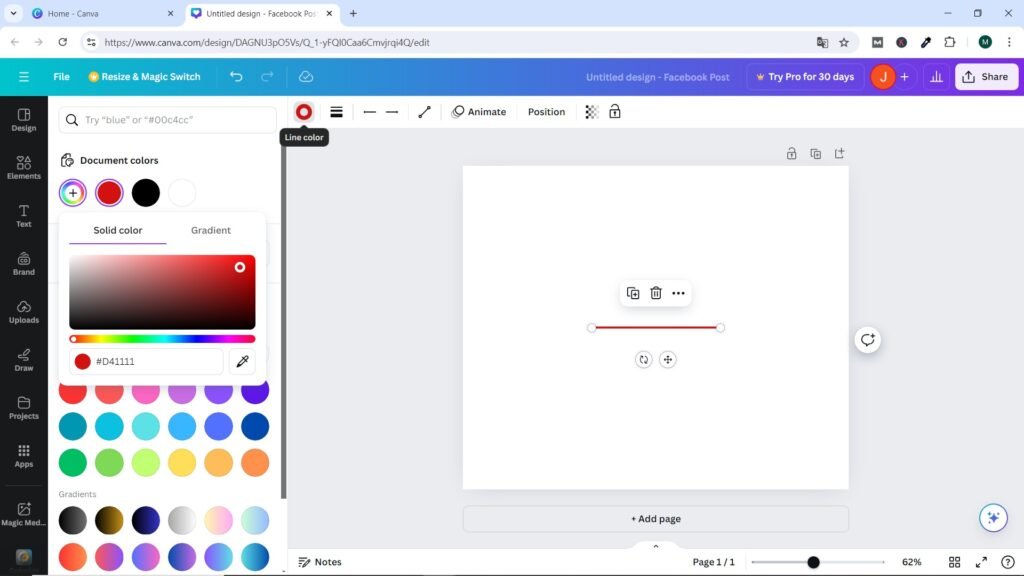The image size is (1024, 576).
Task: Toggle the page lock above the canvas
Action: pyautogui.click(x=791, y=153)
